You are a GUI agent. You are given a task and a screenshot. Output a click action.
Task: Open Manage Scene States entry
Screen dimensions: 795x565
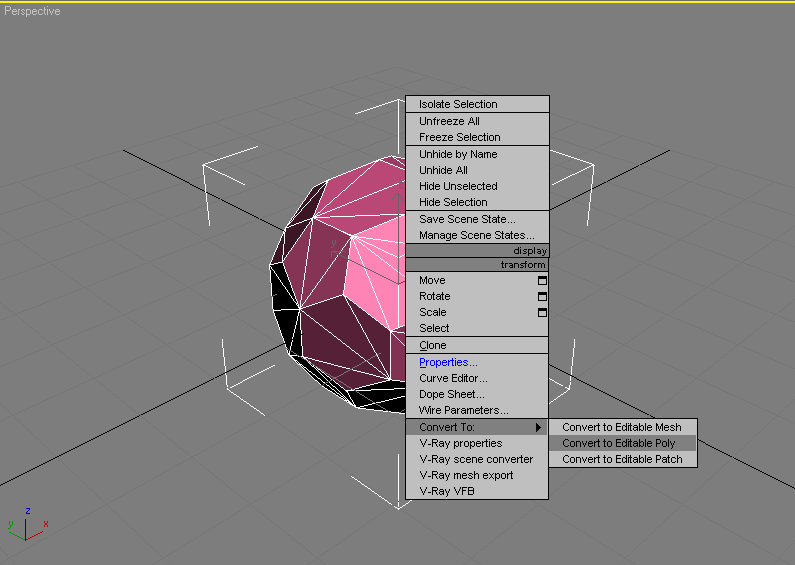click(477, 235)
